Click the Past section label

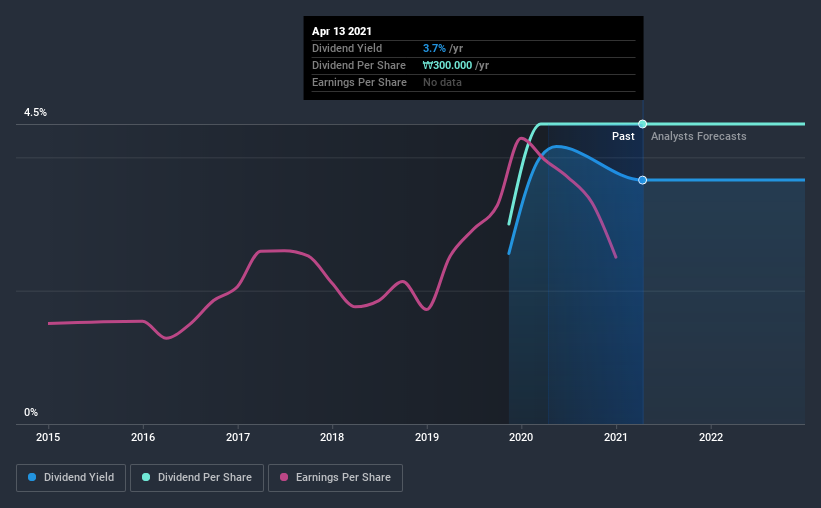pos(623,136)
